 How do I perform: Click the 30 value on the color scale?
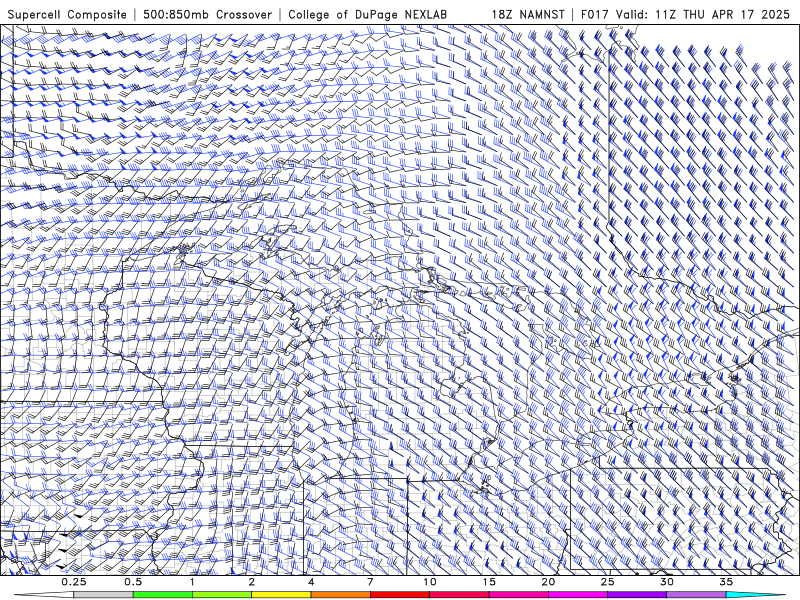667,582
